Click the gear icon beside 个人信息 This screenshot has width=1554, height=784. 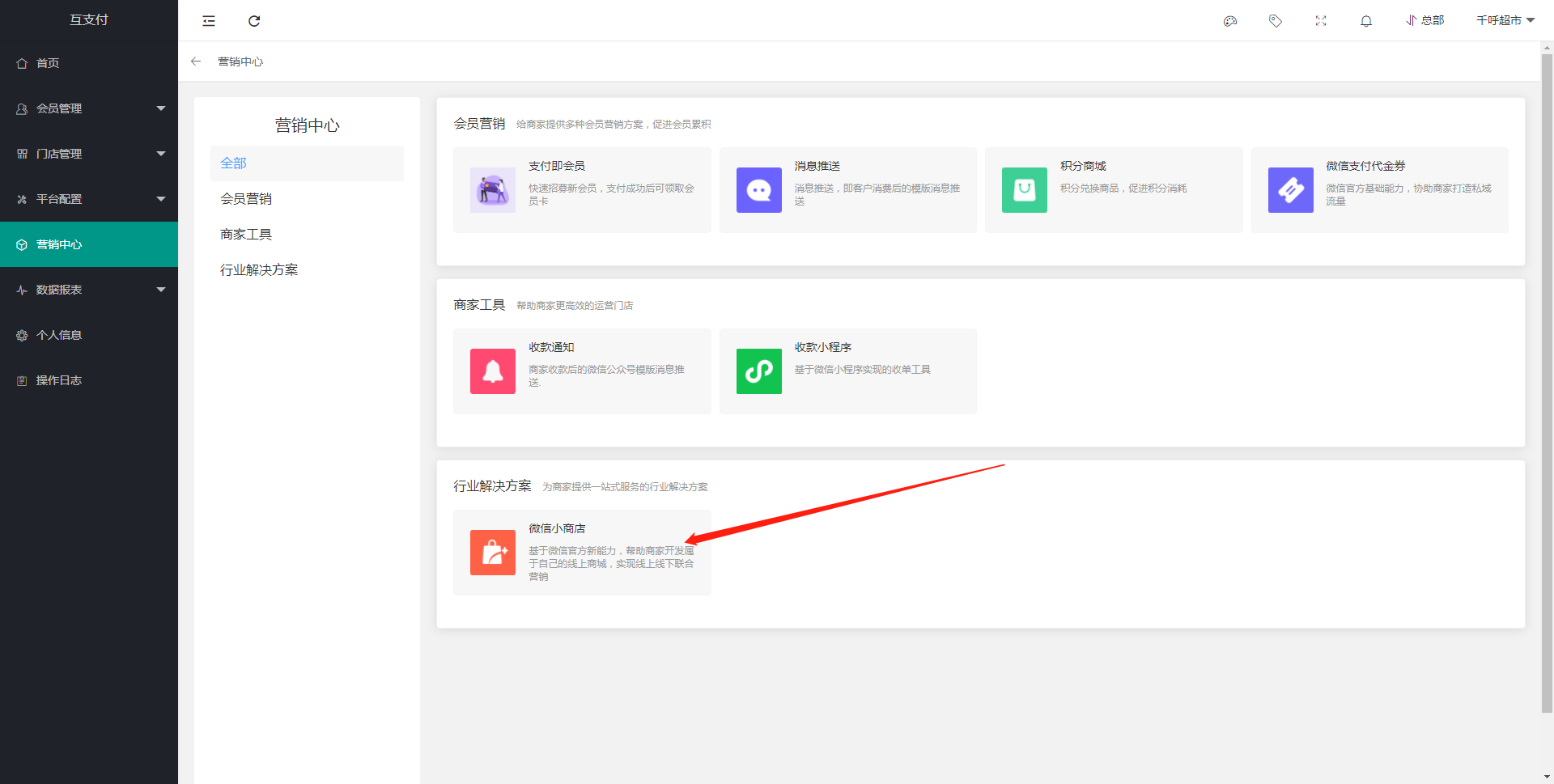coord(22,335)
